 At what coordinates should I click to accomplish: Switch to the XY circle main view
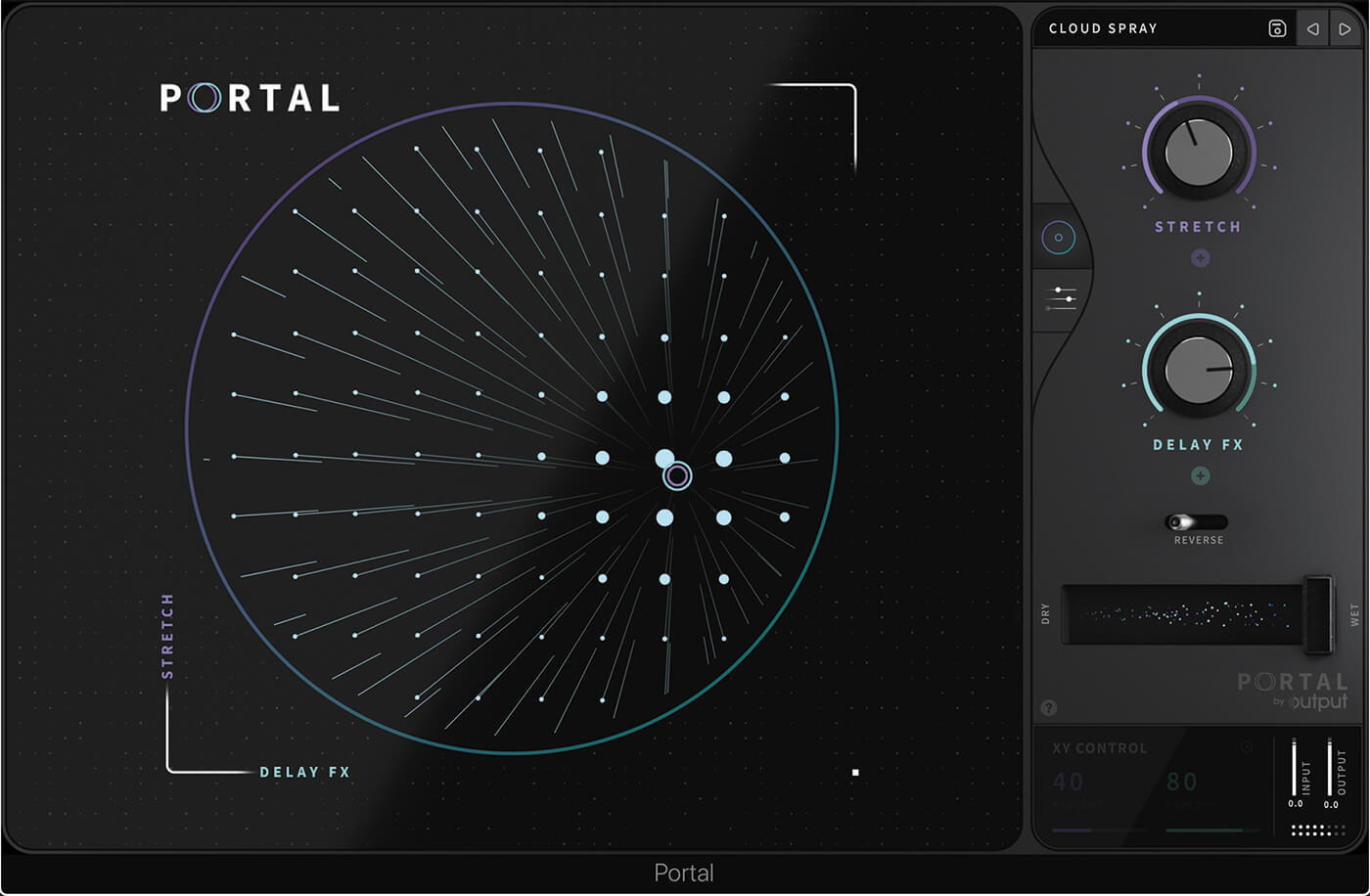click(x=1059, y=238)
